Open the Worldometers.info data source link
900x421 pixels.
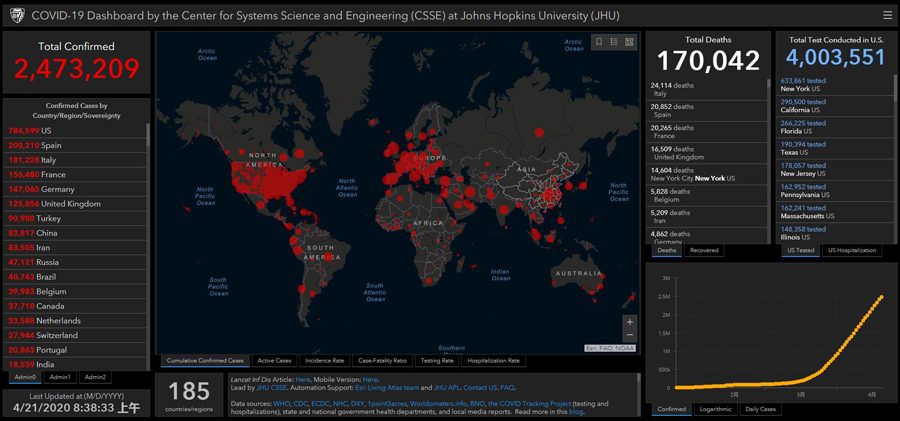pos(440,403)
